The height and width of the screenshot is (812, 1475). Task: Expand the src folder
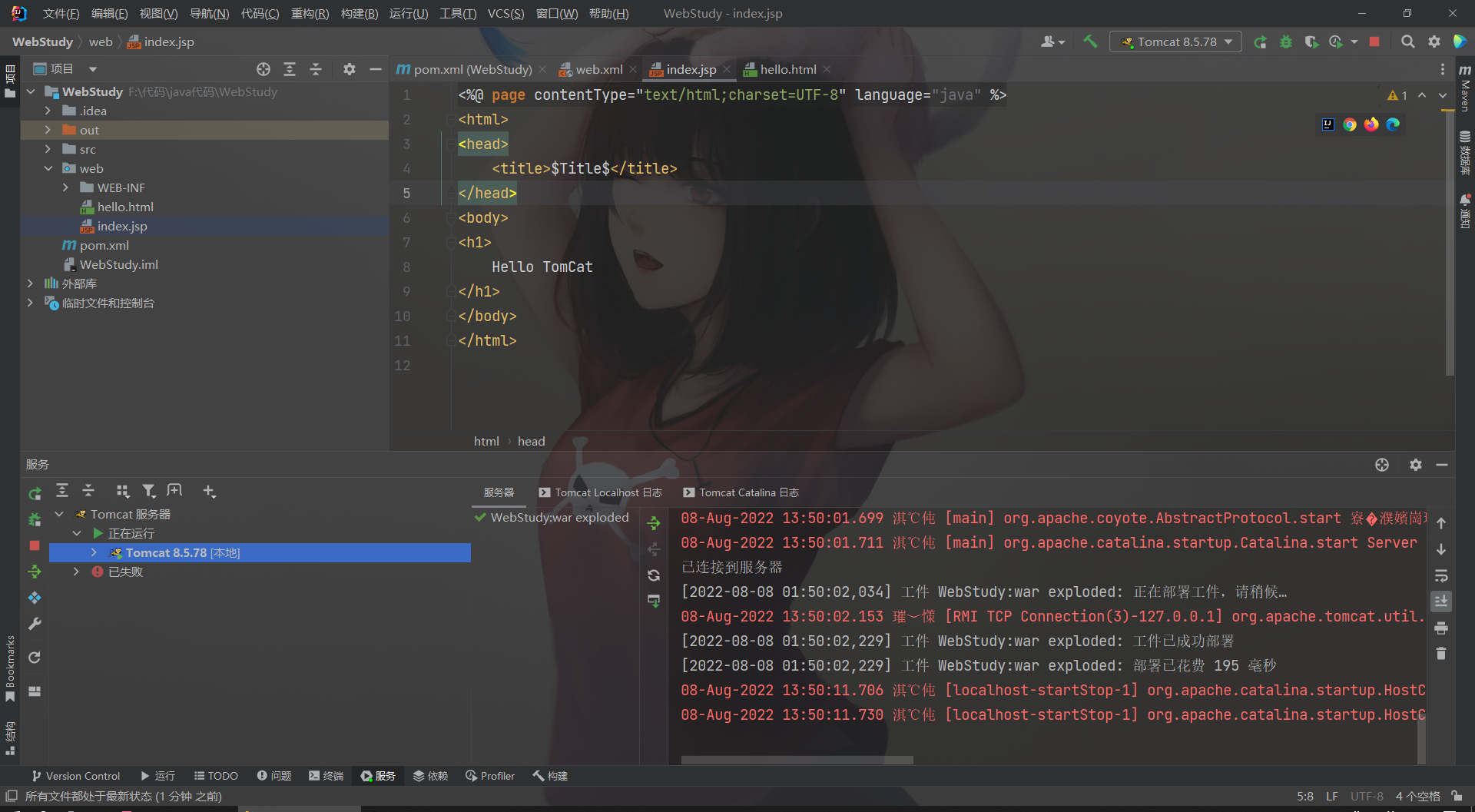click(48, 149)
